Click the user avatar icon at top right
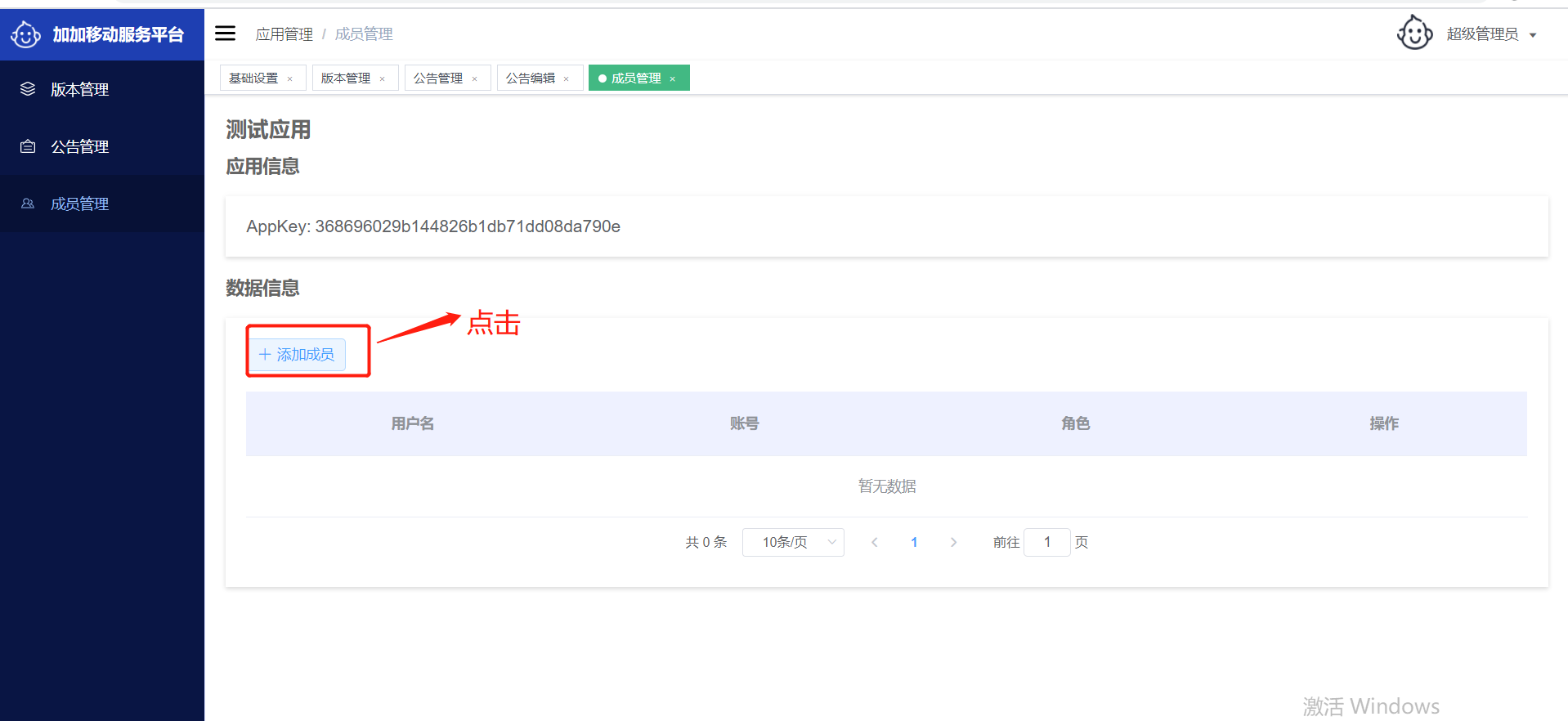This screenshot has width=1568, height=721. [x=1414, y=34]
